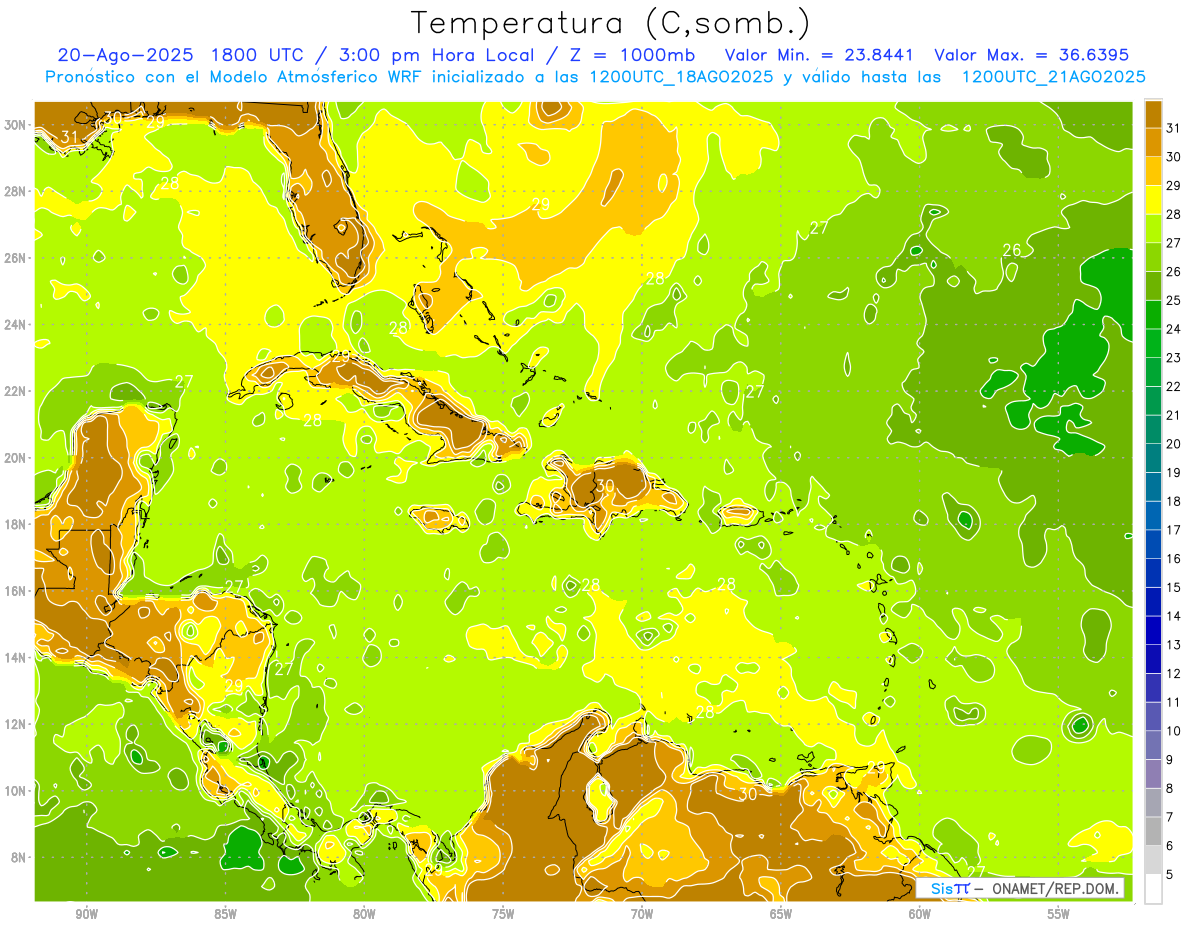Viewport: 1200px width, 927px height.
Task: Click the color scale label 22
Action: [1174, 386]
